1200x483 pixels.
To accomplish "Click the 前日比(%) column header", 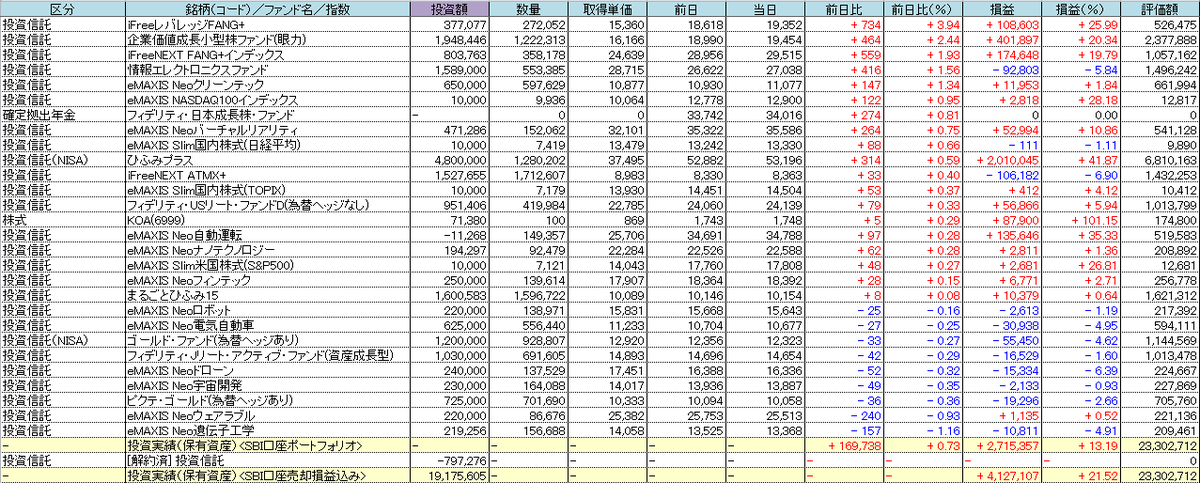I will (921, 7).
